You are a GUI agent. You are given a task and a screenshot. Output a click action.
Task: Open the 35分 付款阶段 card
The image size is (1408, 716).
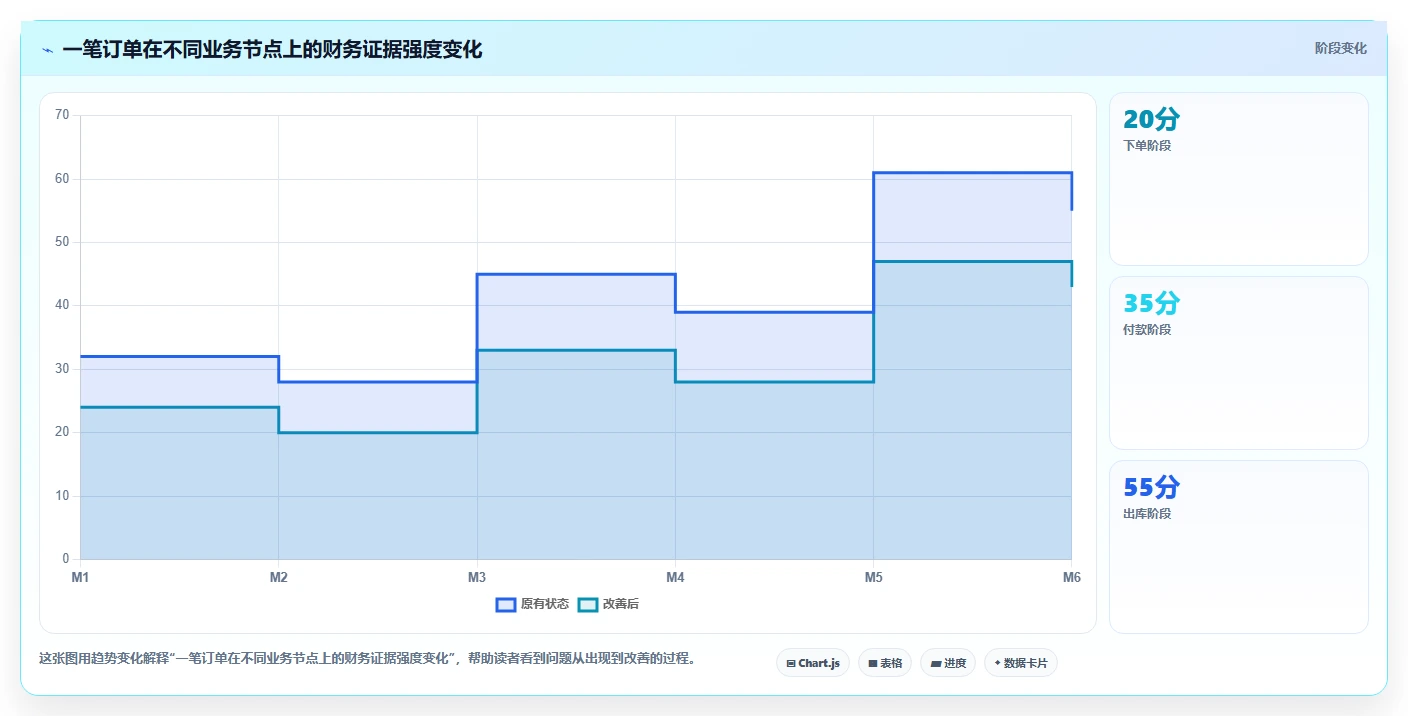click(1238, 363)
